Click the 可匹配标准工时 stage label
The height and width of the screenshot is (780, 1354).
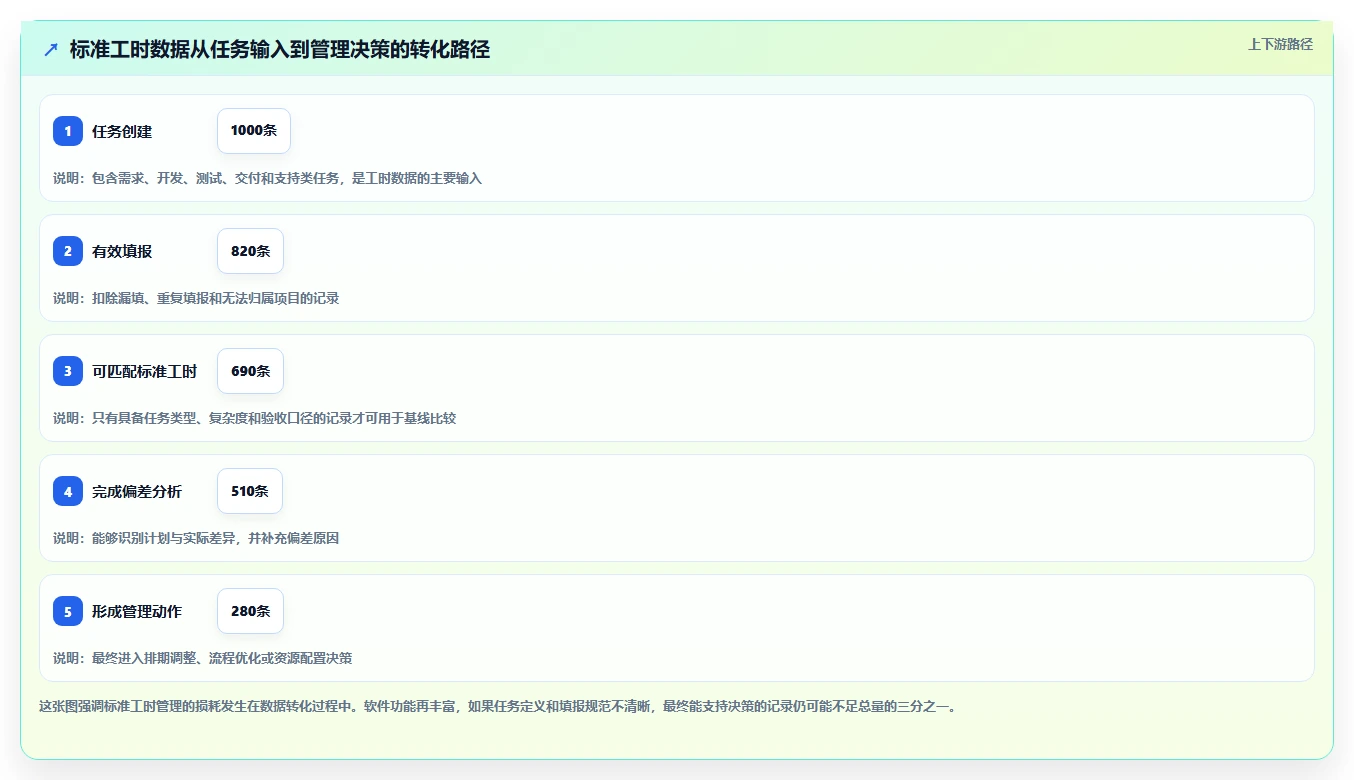(145, 371)
